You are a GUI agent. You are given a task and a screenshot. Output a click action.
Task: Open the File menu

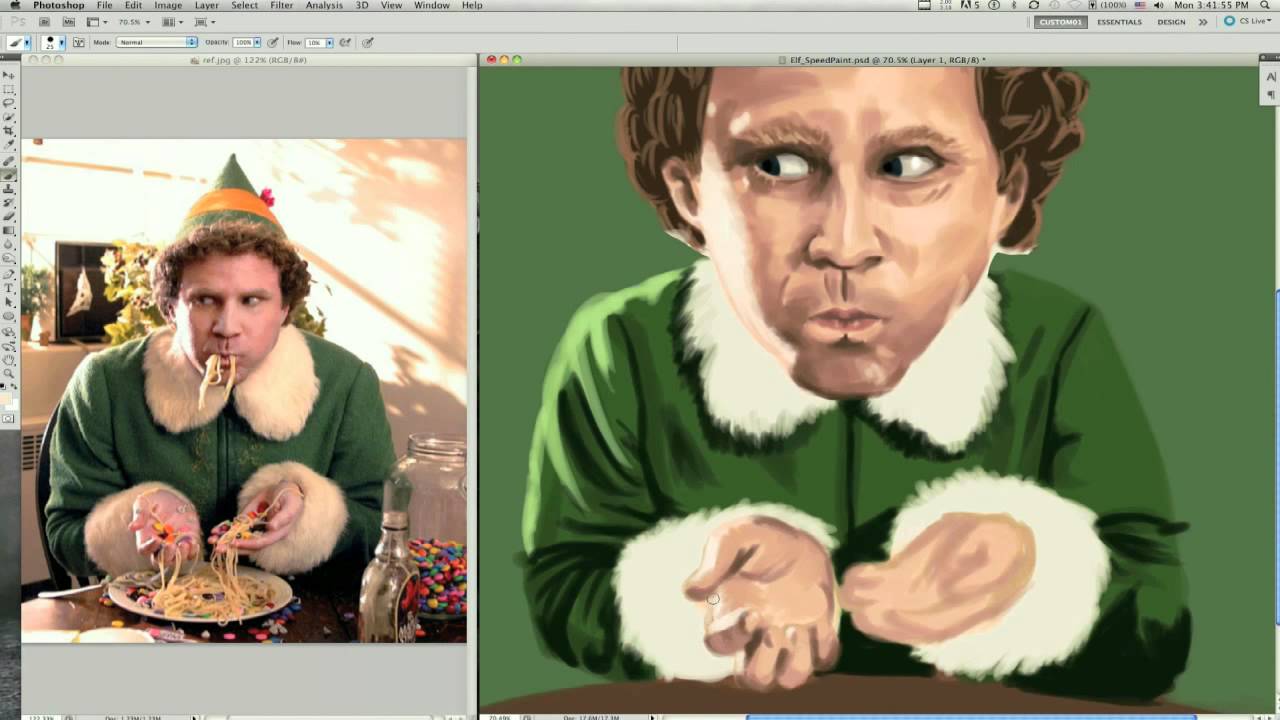click(x=104, y=5)
